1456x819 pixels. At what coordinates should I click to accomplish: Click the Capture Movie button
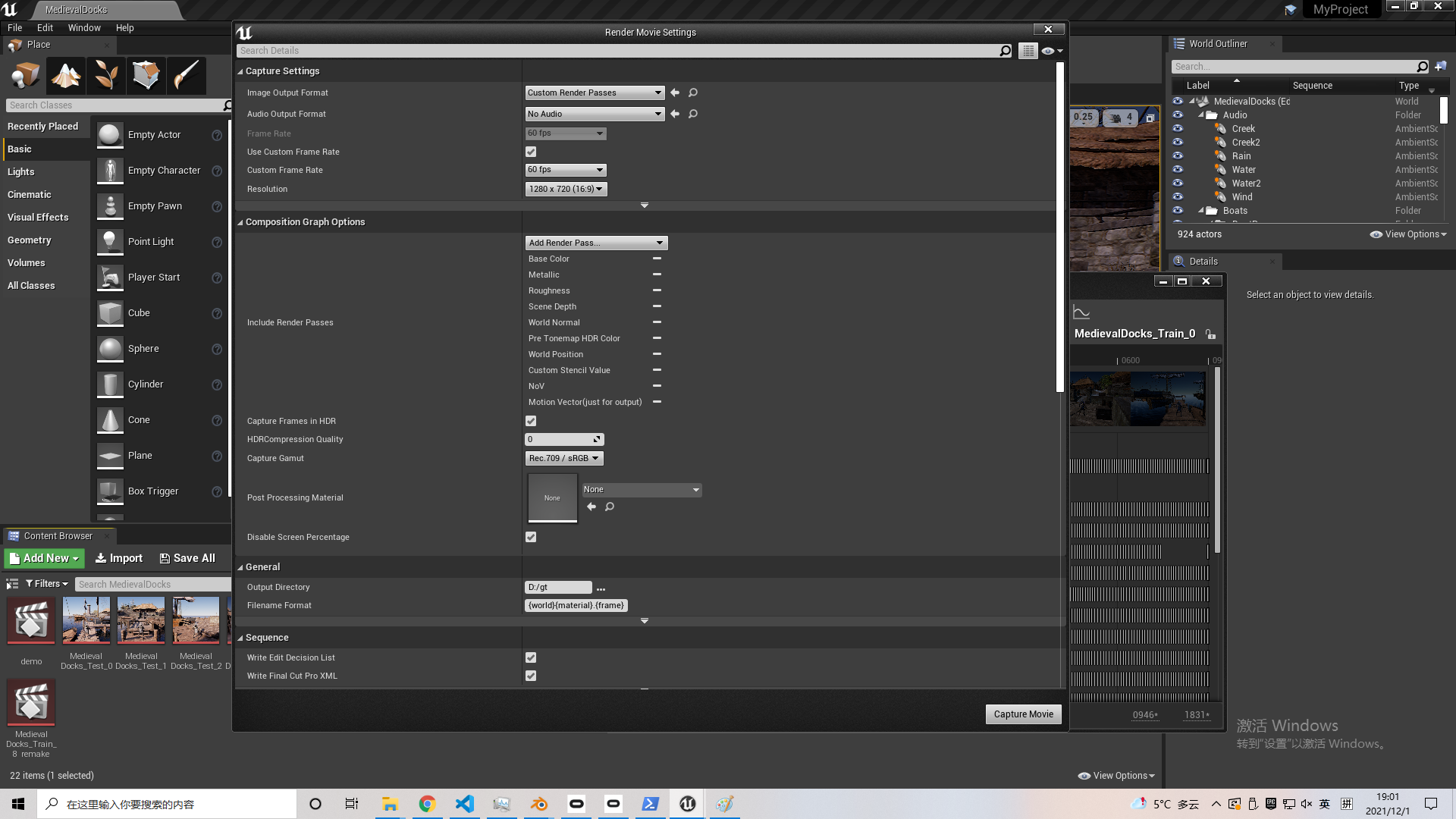click(x=1023, y=714)
